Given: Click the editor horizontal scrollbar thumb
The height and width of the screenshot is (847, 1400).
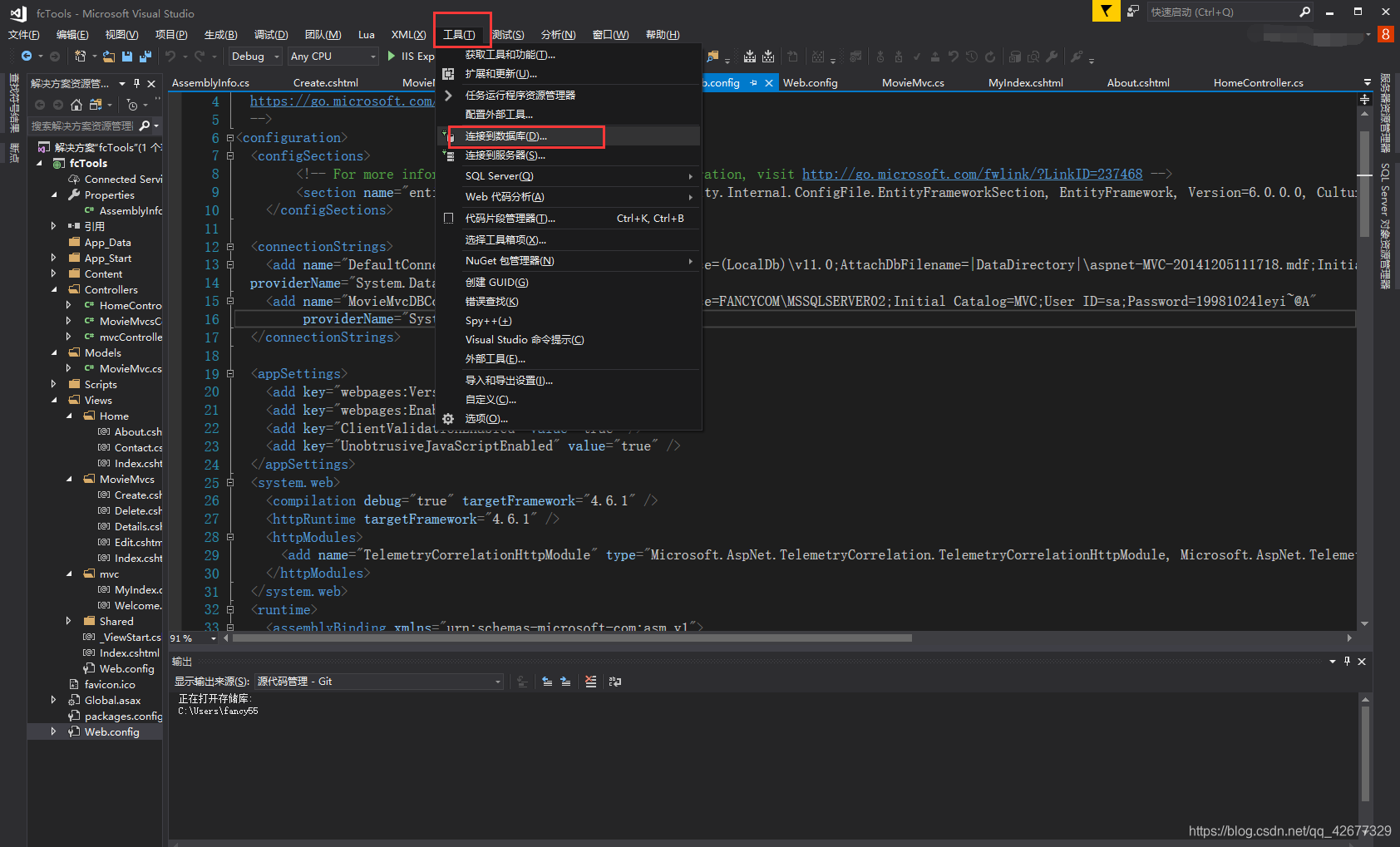Looking at the screenshot, I should (x=572, y=638).
